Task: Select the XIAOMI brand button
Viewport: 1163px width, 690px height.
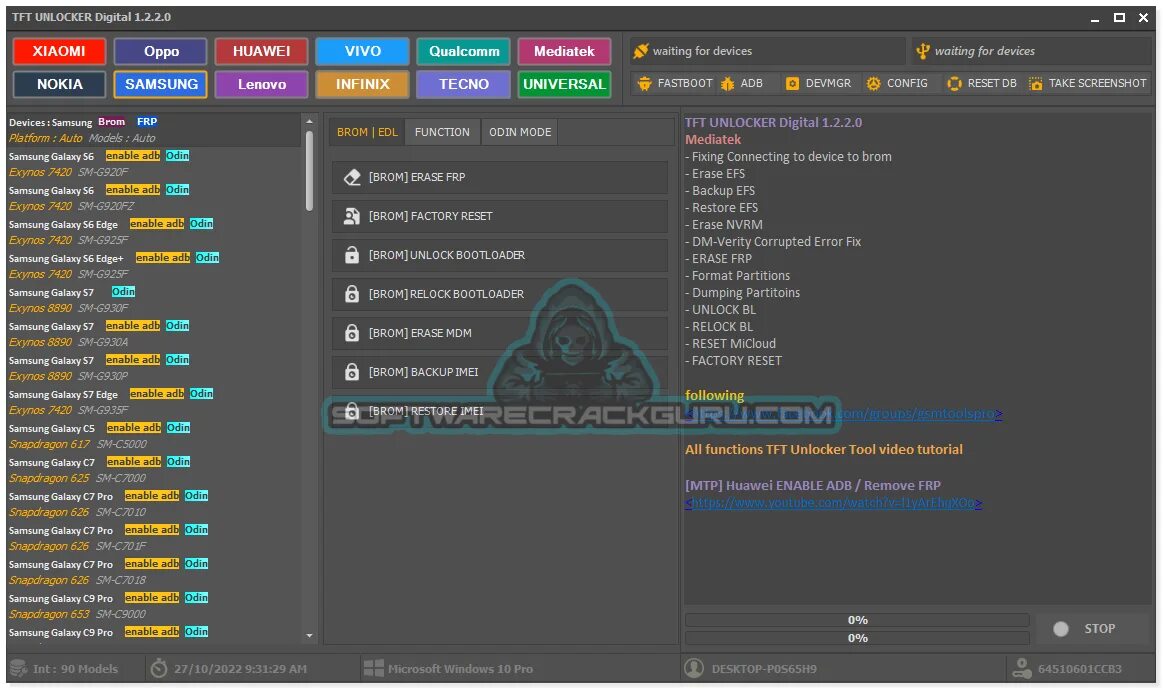Action: (59, 51)
